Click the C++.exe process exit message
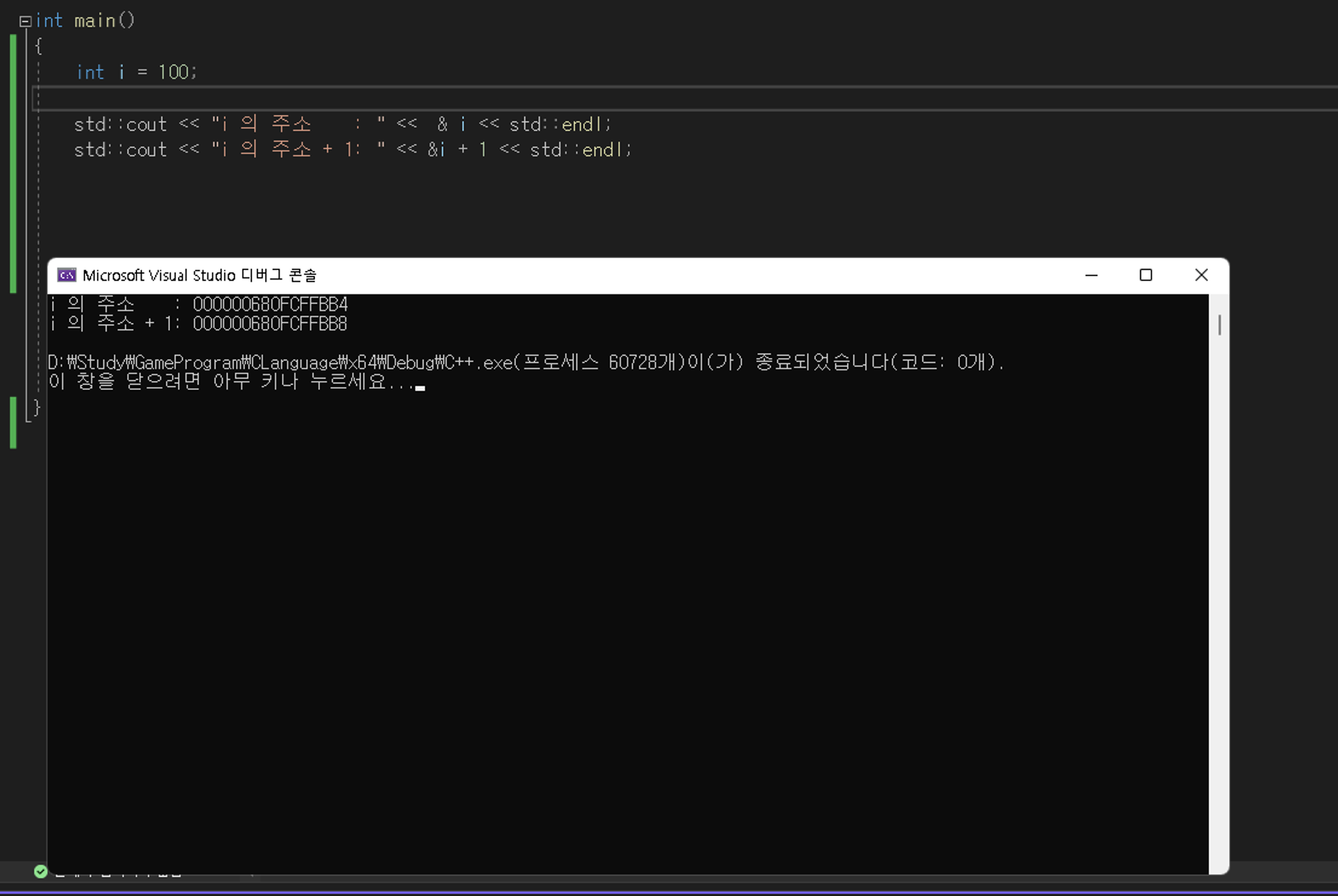Image resolution: width=1338 pixels, height=896 pixels. pyautogui.click(x=525, y=362)
